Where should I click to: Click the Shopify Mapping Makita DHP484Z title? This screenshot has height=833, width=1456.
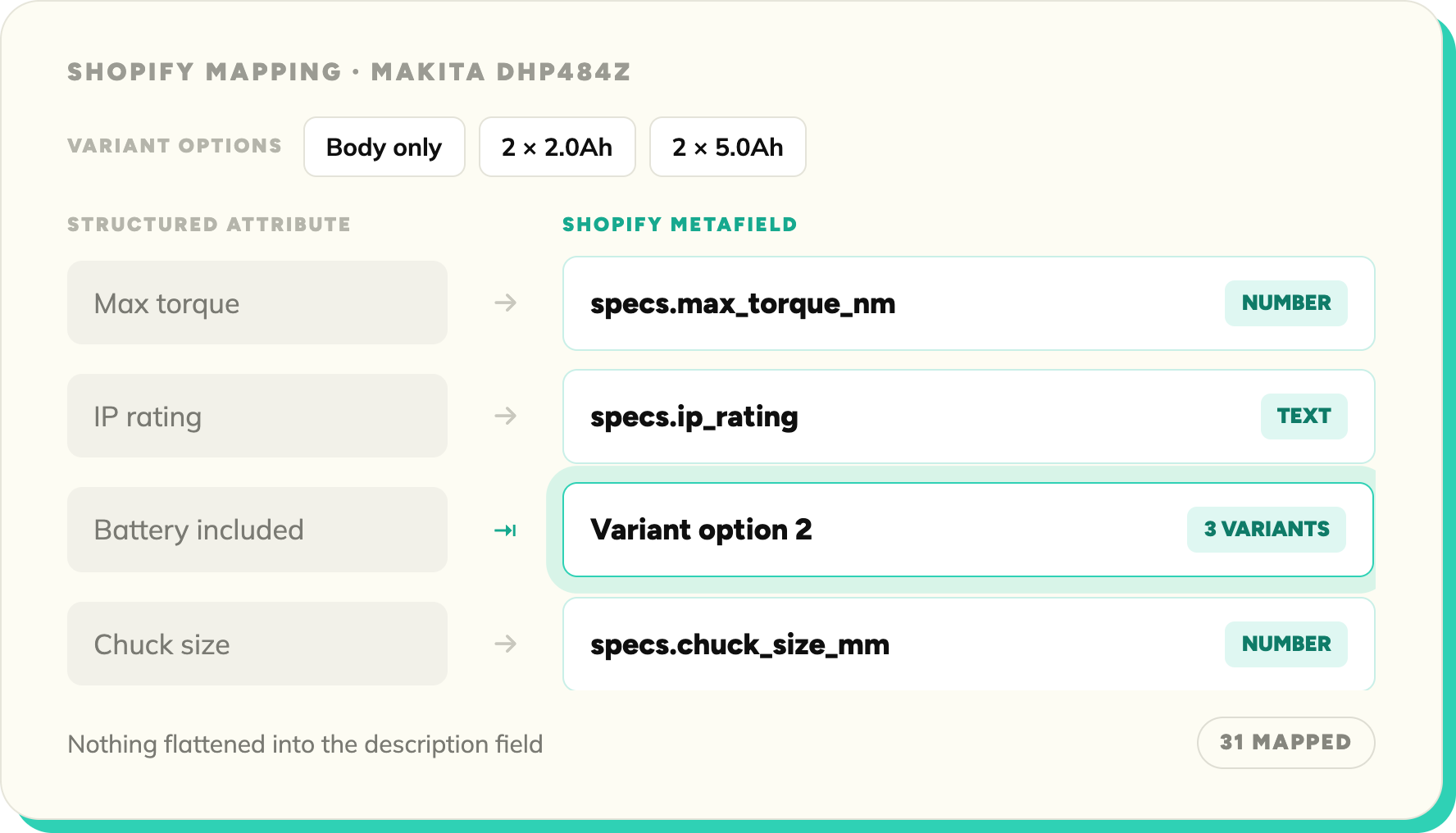coord(349,72)
